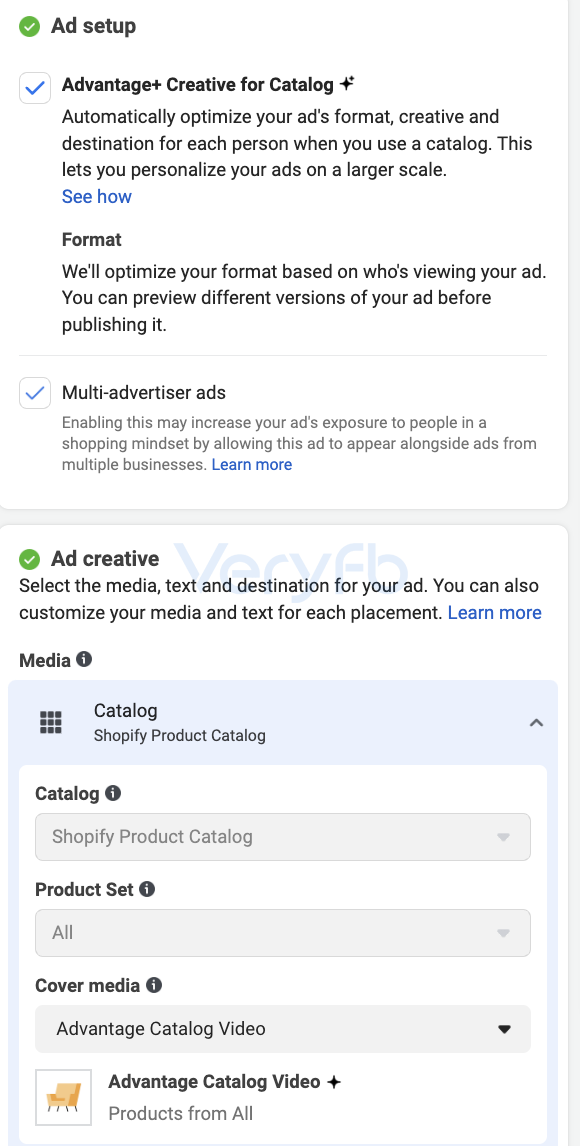Open the See how link
Image resolution: width=580 pixels, height=1146 pixels.
tap(96, 197)
